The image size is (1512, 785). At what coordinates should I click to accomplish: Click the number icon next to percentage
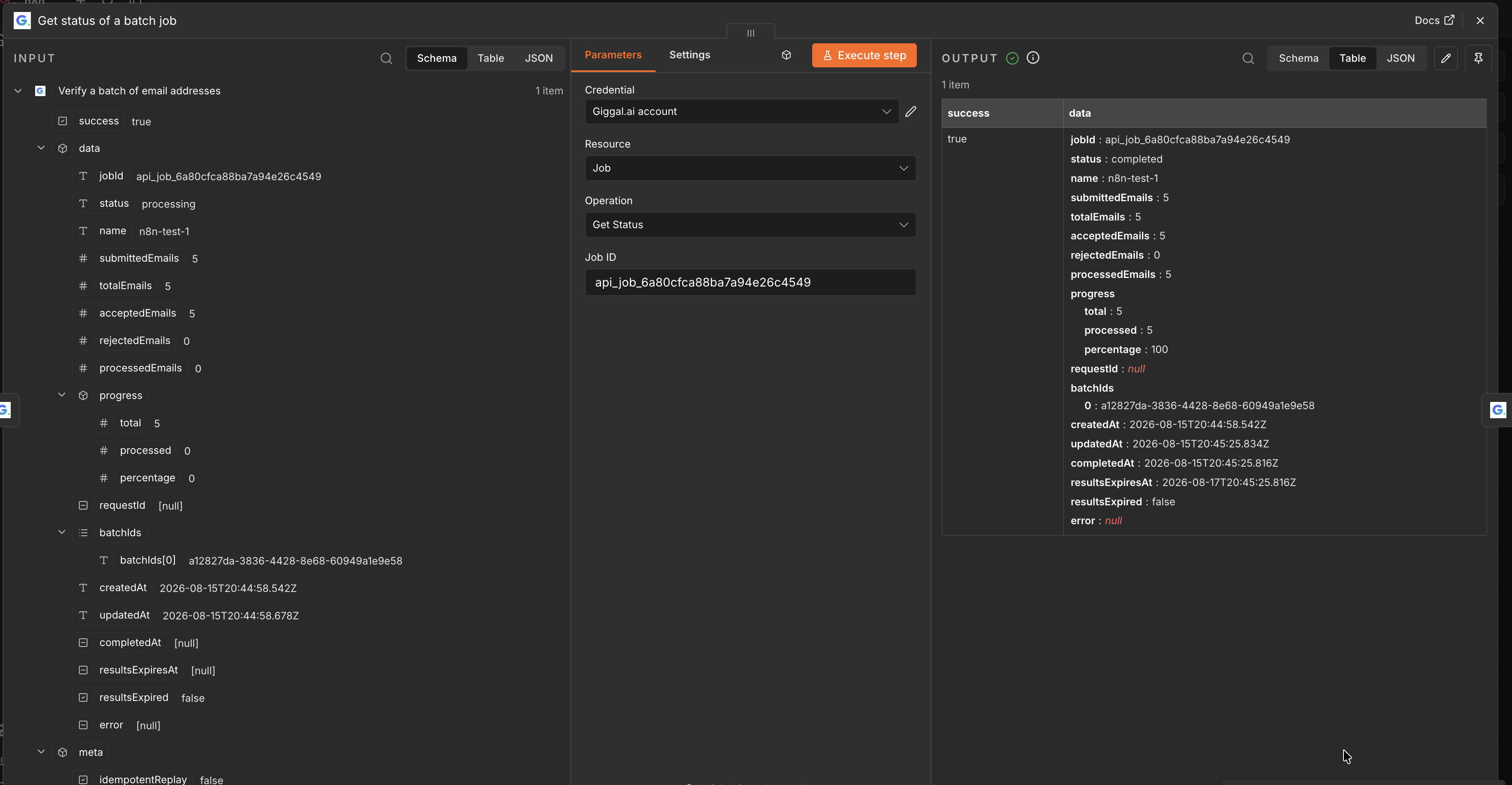coord(104,478)
